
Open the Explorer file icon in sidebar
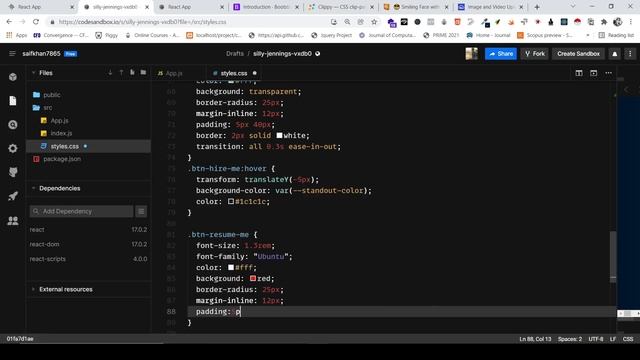(13, 101)
